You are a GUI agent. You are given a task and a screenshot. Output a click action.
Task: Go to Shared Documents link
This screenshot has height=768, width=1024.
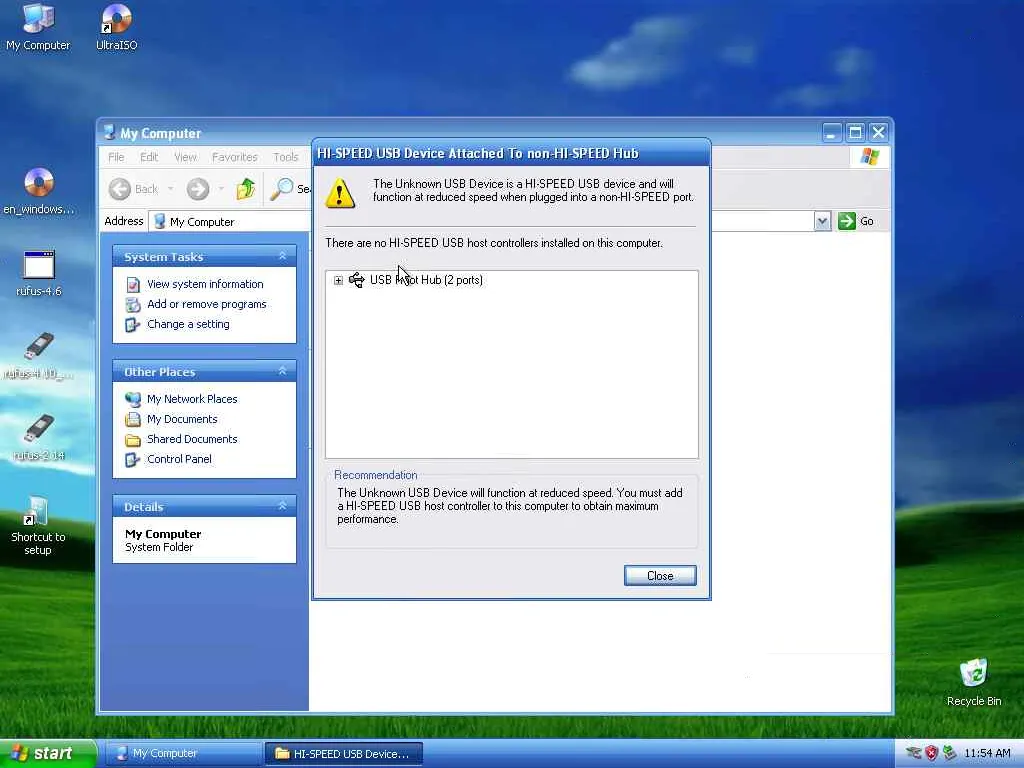tap(192, 440)
